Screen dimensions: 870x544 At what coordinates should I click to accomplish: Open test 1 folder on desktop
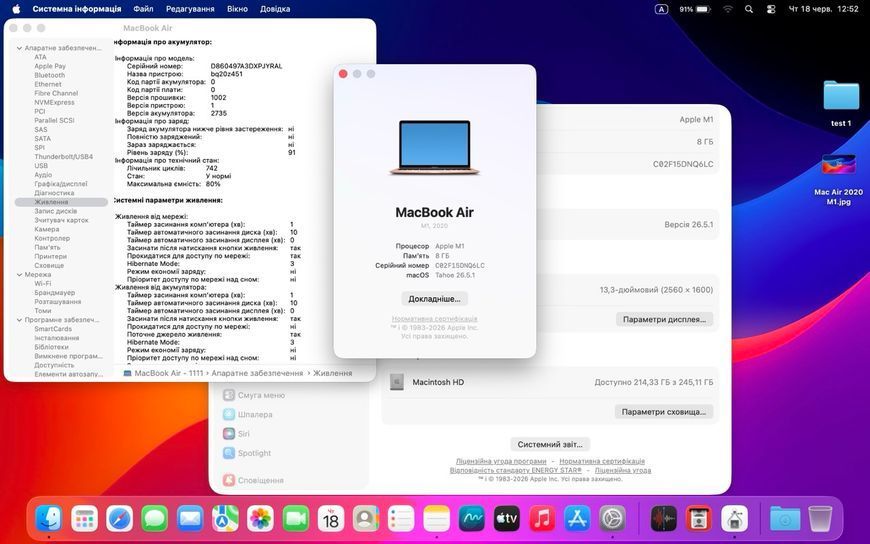point(841,104)
